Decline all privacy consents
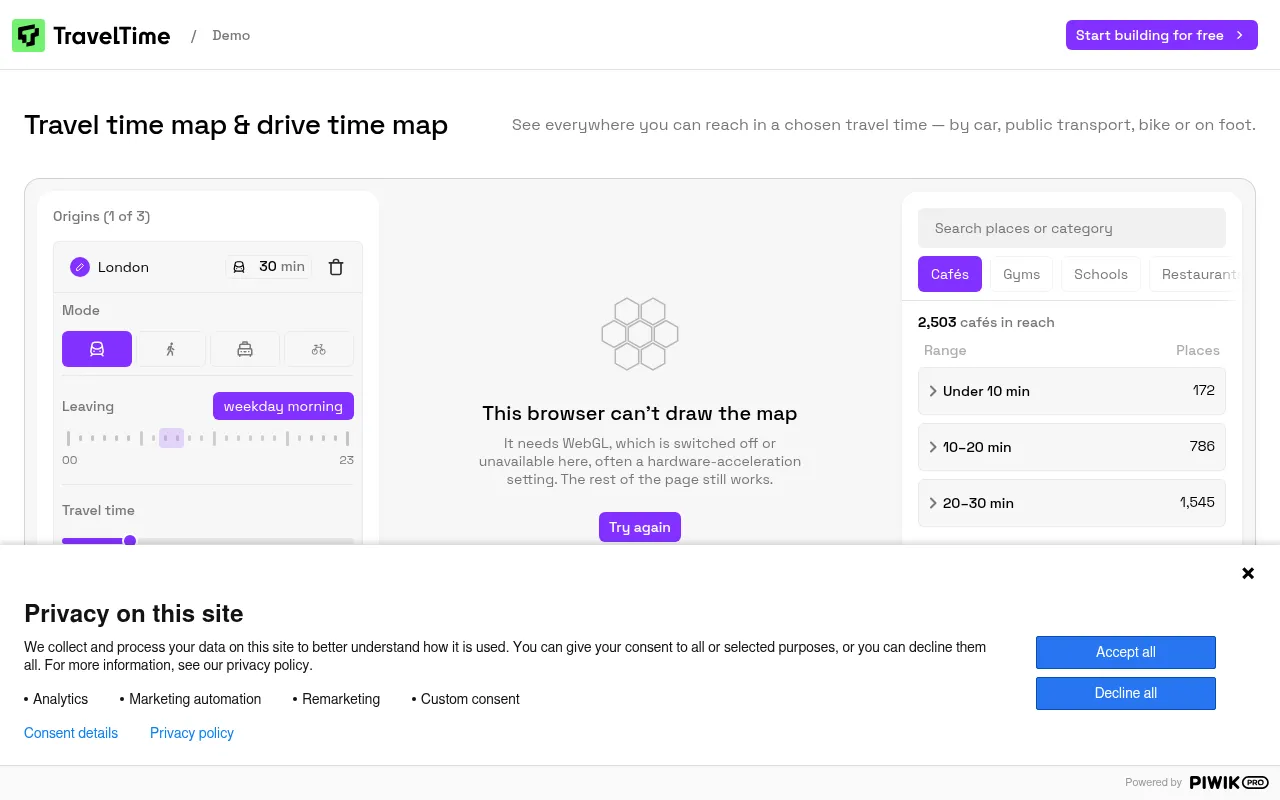1280x800 pixels. 1126,693
